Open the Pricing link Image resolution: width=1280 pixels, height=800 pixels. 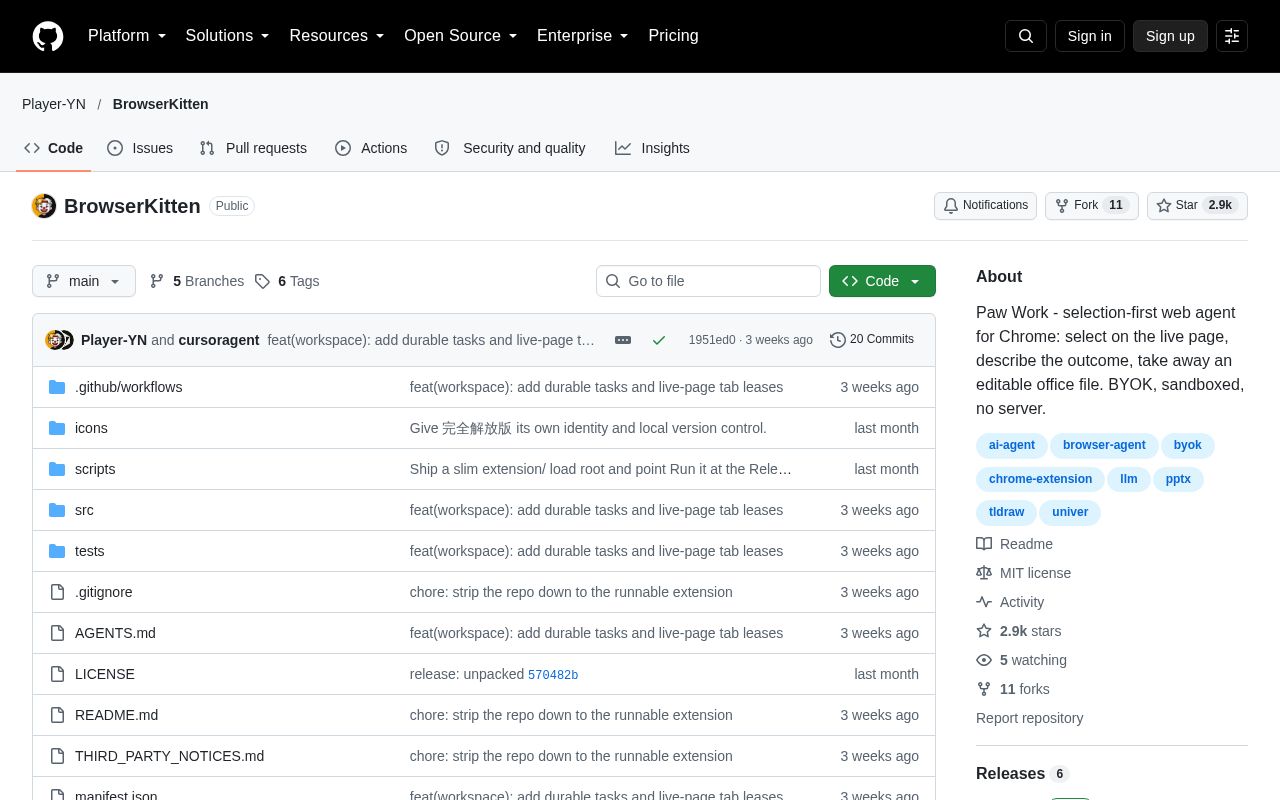673,36
